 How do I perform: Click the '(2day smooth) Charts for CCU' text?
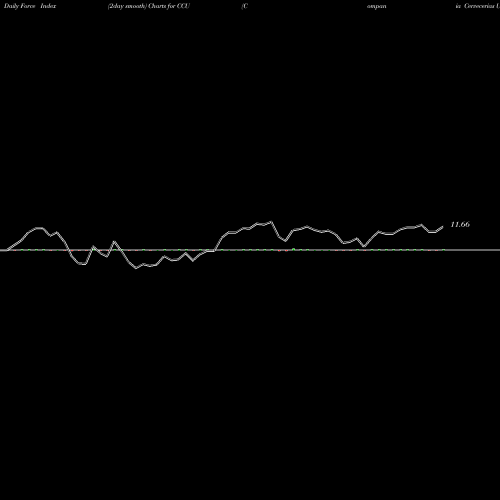coord(149,6)
